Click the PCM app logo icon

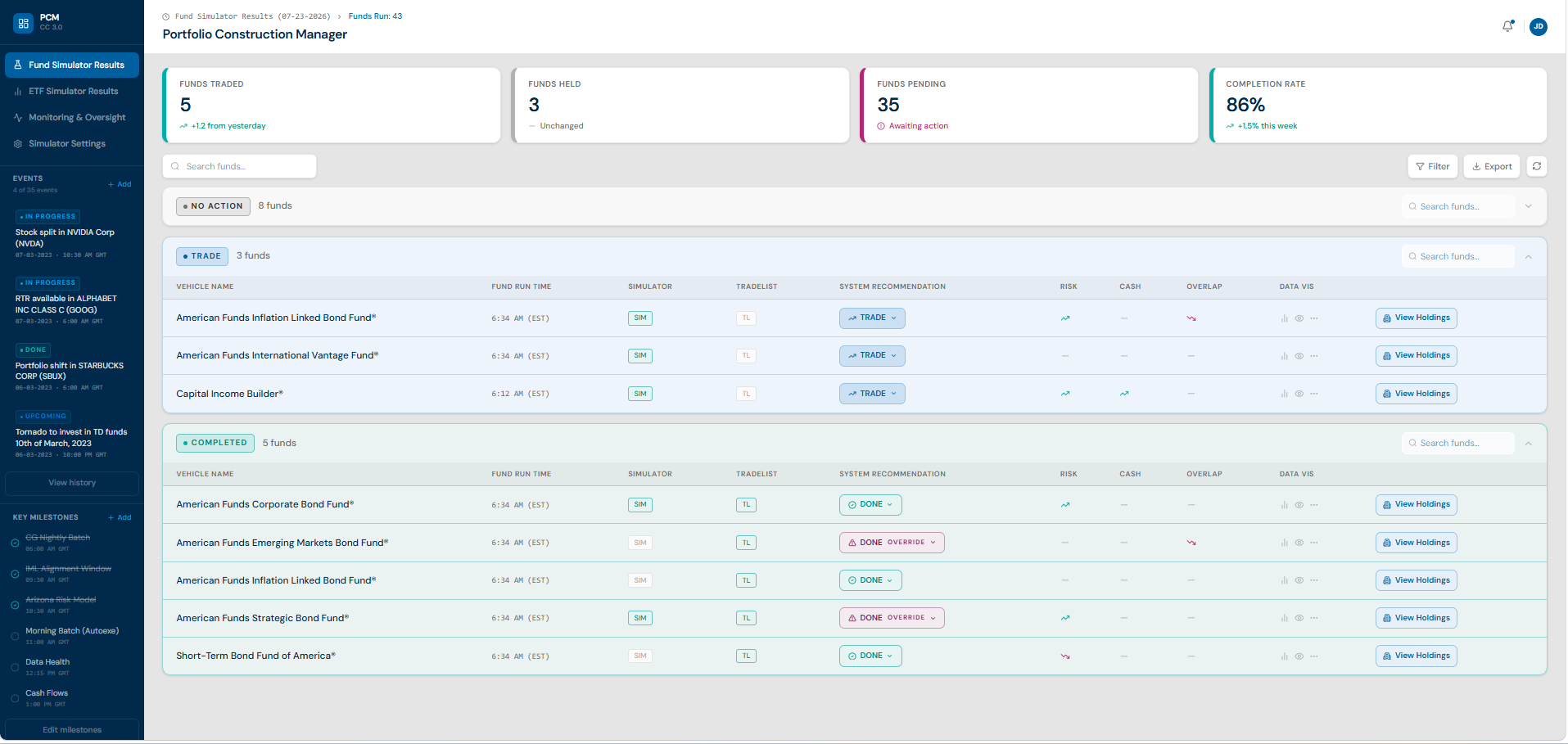click(x=24, y=23)
